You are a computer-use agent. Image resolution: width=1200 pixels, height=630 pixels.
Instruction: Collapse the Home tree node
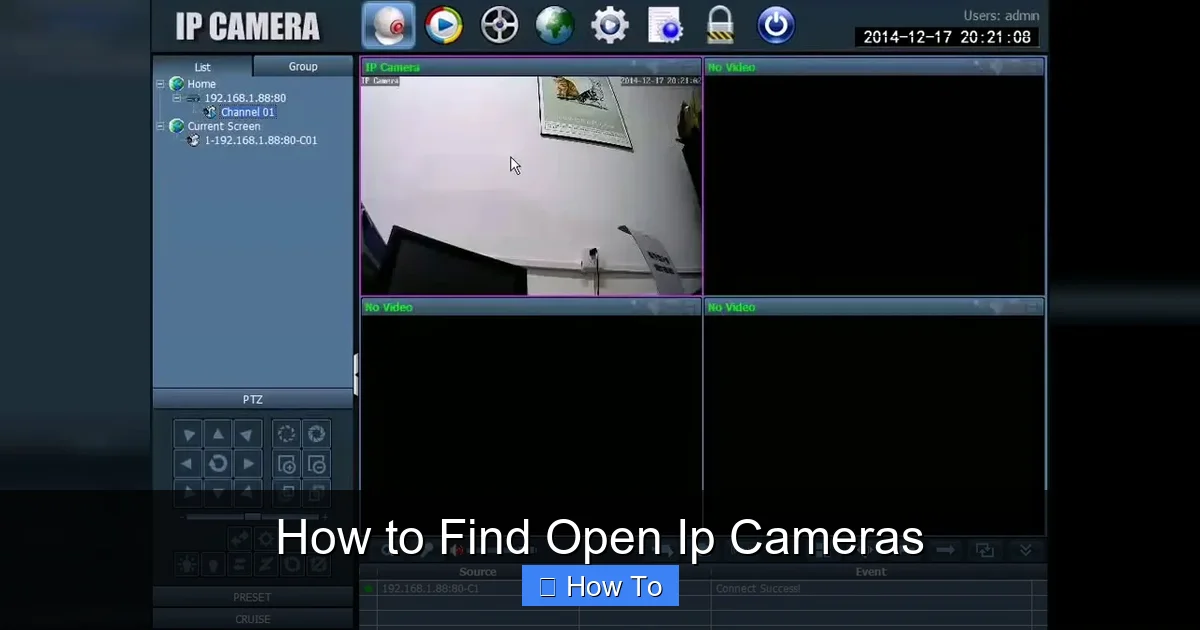tap(160, 84)
